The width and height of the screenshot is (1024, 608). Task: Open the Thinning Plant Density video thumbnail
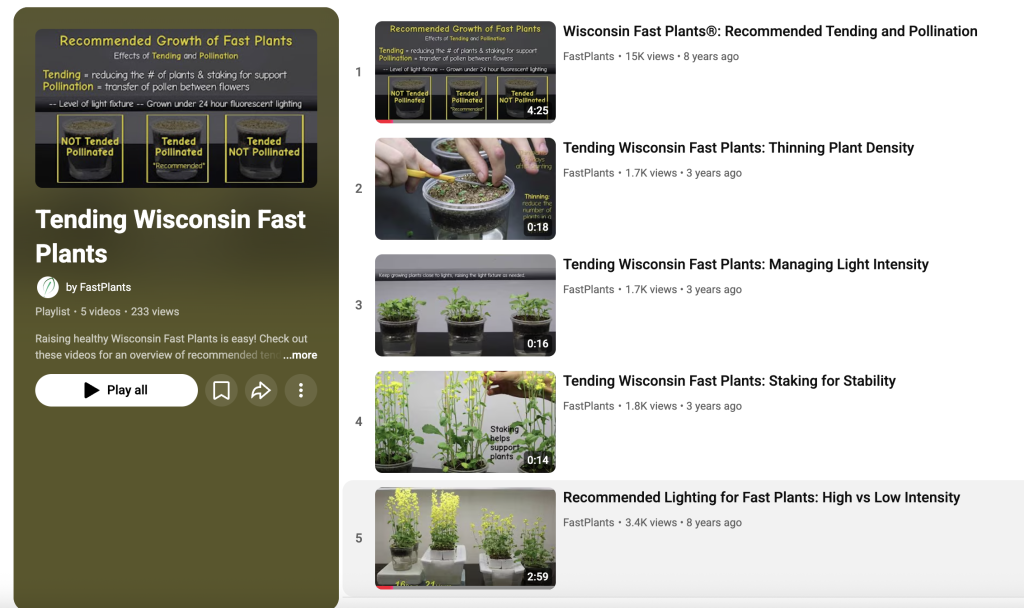coord(465,189)
